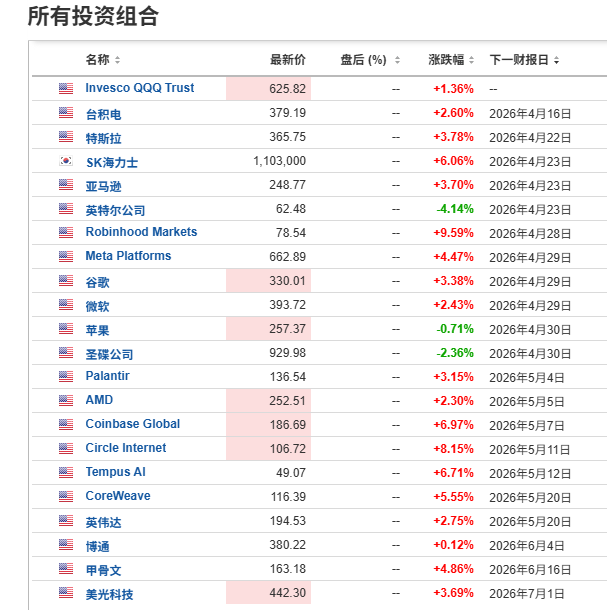The width and height of the screenshot is (607, 610).
Task: Open the 英伟达 stock link
Action: (104, 522)
